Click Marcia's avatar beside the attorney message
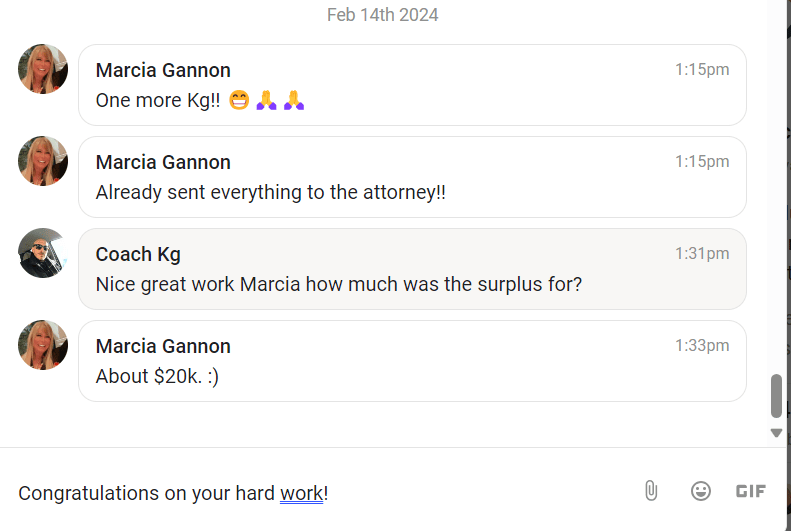This screenshot has height=531, width=791. [x=43, y=162]
